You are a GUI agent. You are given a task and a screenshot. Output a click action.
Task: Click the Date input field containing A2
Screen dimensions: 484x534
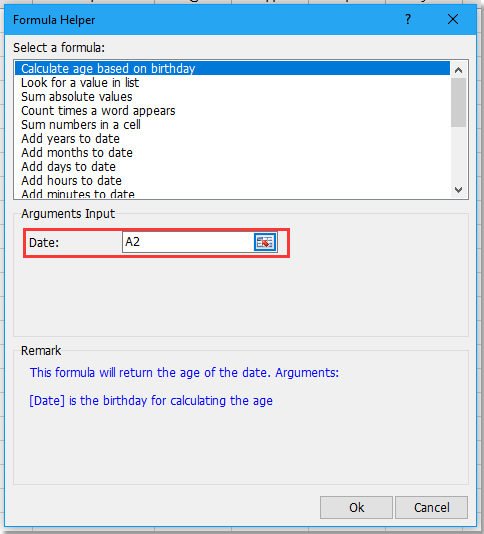(x=188, y=242)
